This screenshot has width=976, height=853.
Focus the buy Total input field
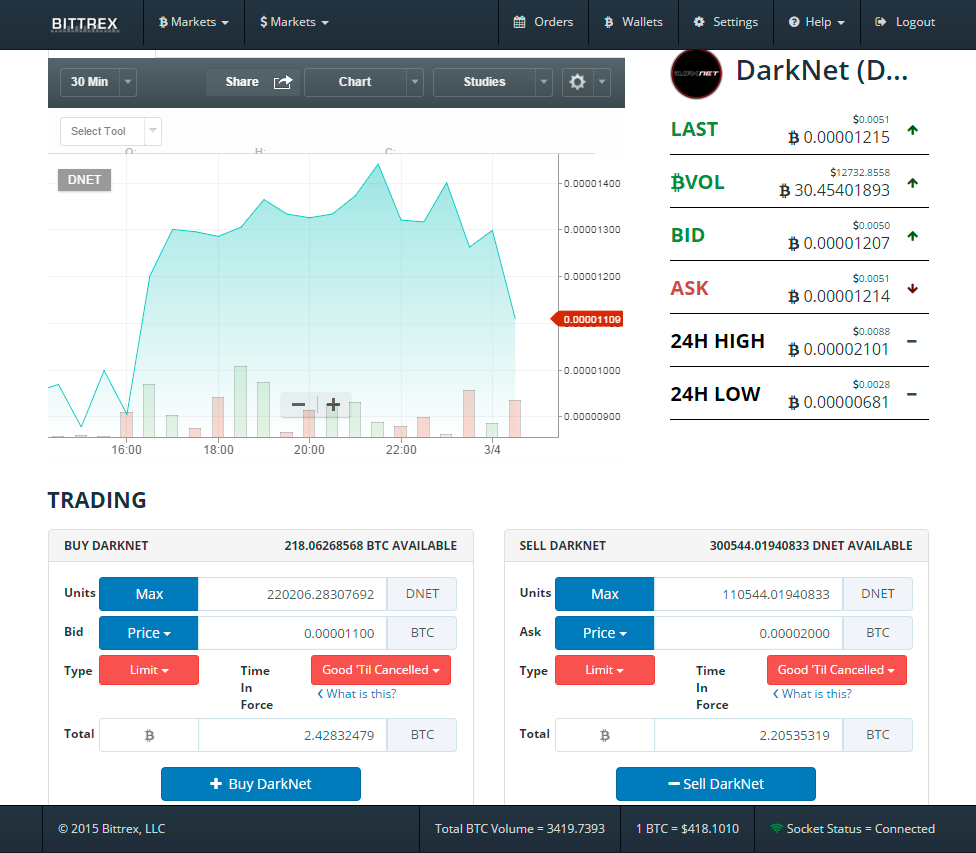[293, 735]
